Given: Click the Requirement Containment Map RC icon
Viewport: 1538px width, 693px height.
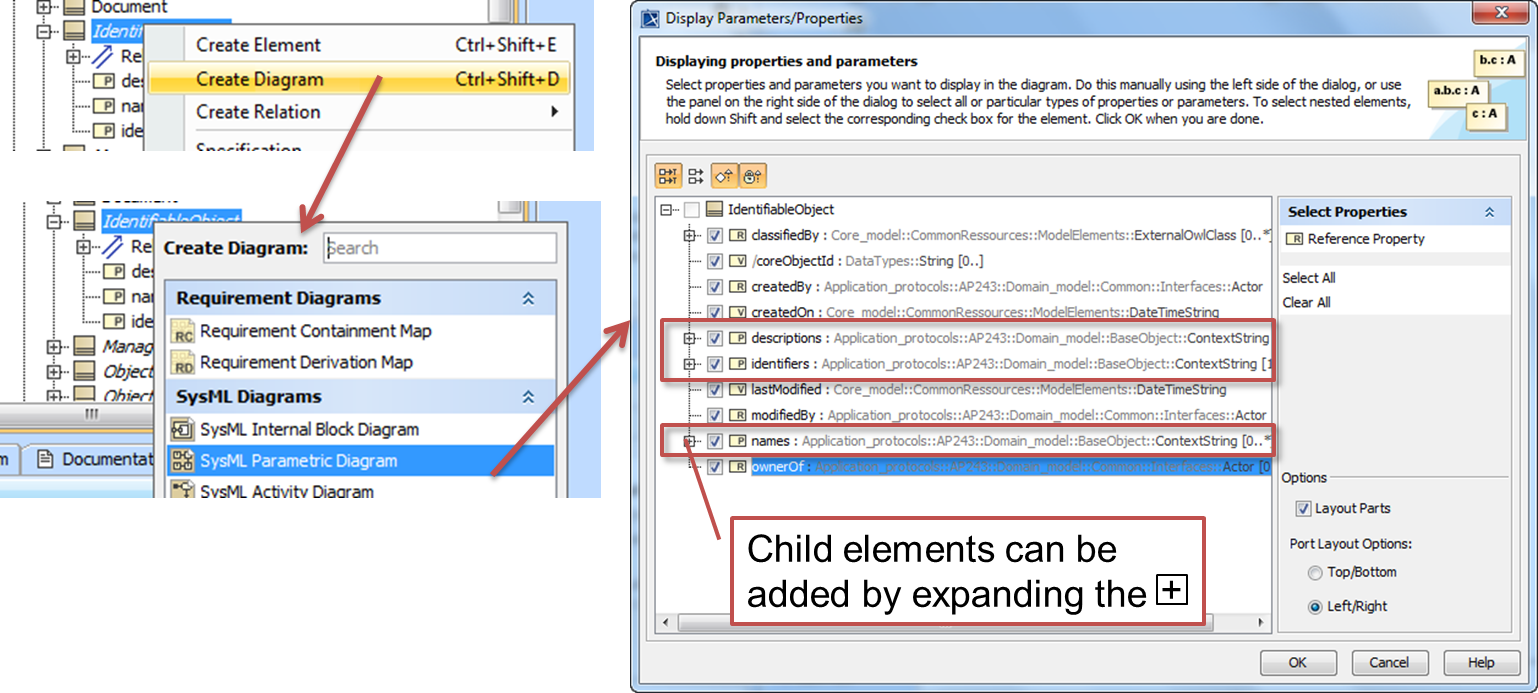Looking at the screenshot, I should point(182,331).
